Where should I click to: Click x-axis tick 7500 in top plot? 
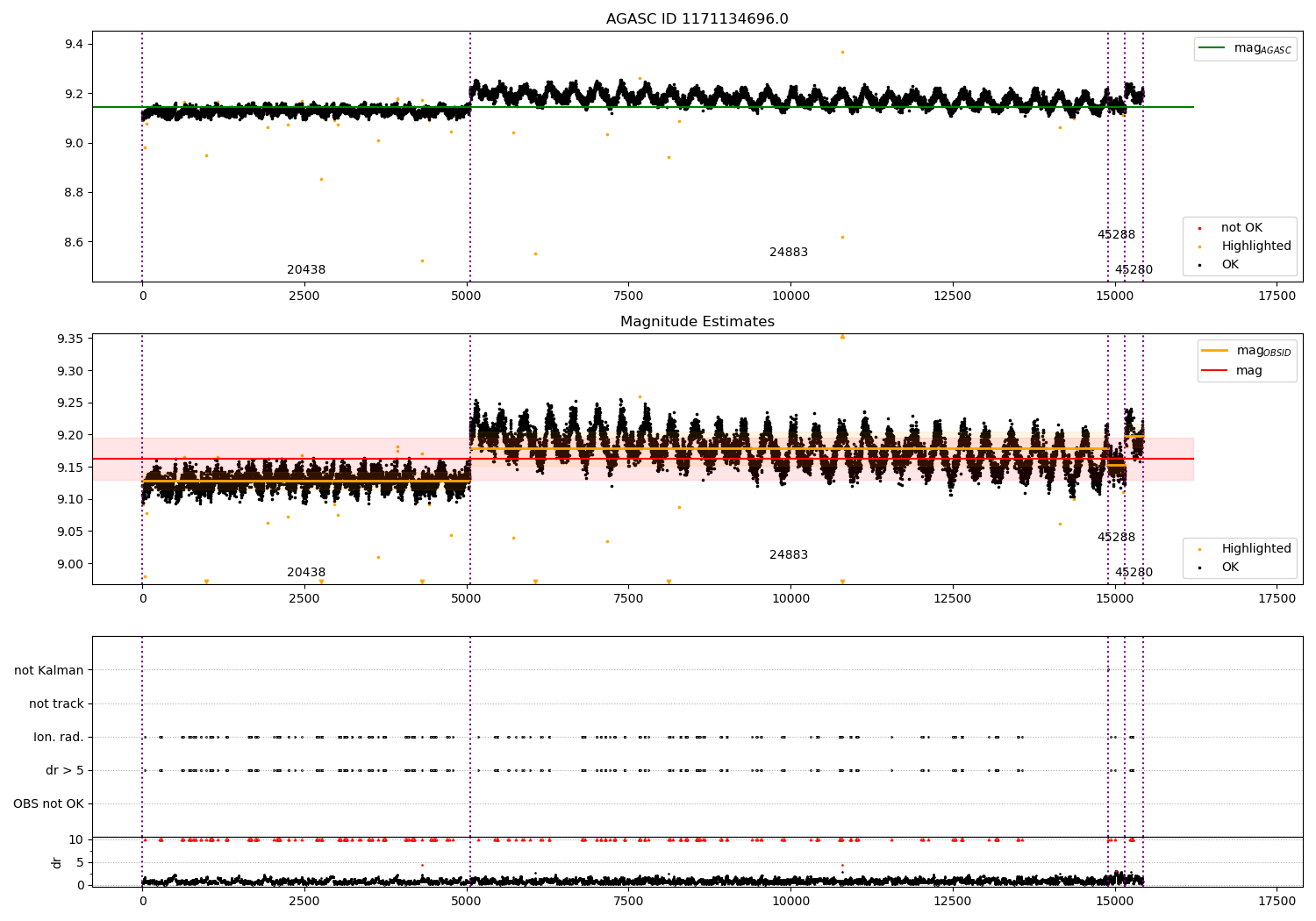click(628, 296)
